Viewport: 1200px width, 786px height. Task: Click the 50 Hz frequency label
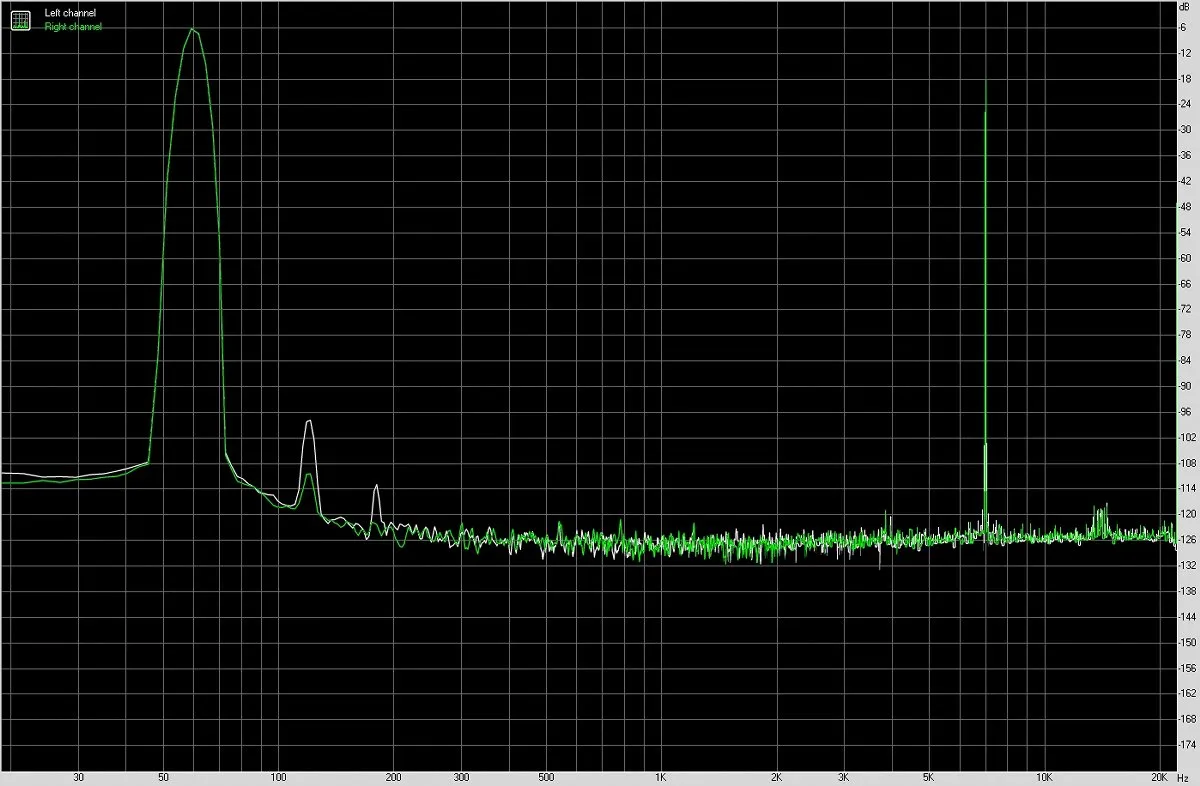point(164,777)
